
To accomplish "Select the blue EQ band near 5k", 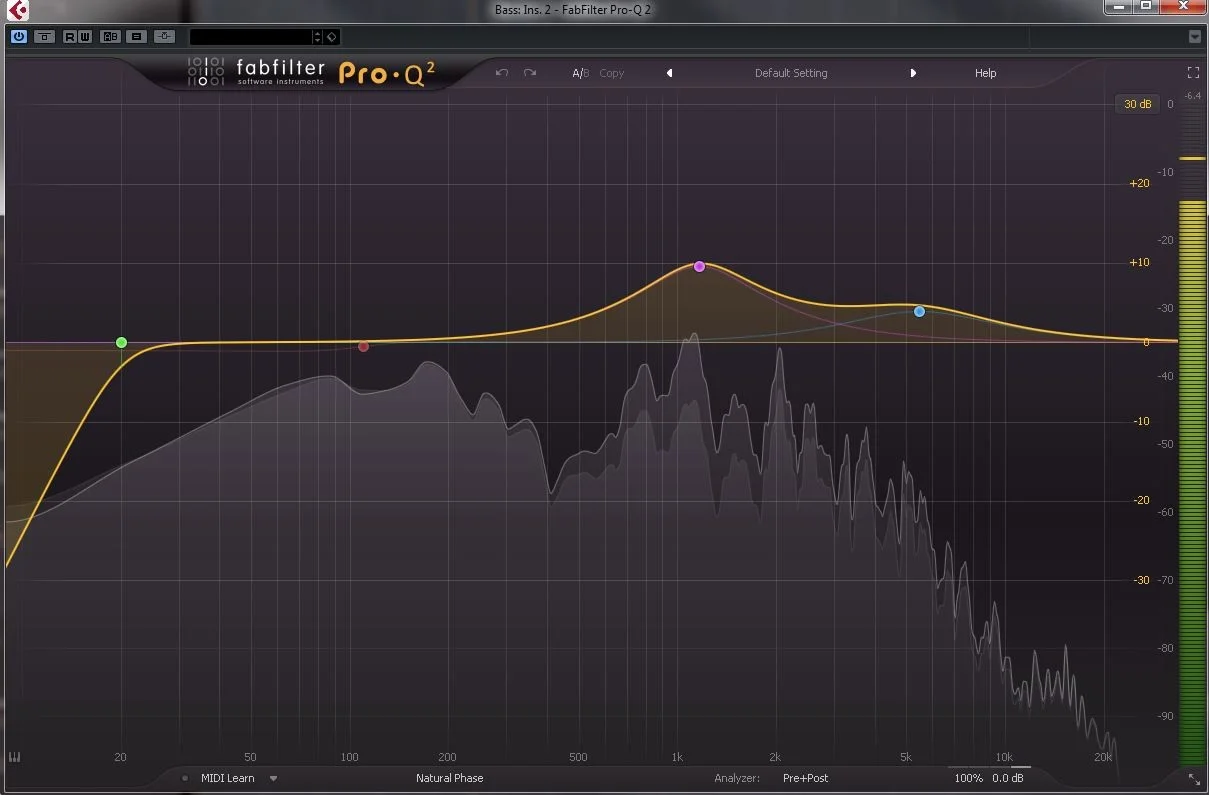I will (x=919, y=311).
